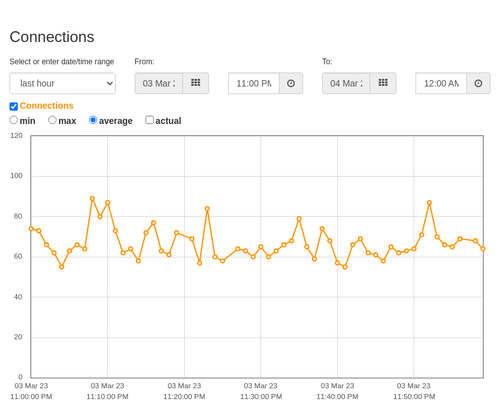
Task: Click the 'From:' label
Action: click(144, 62)
